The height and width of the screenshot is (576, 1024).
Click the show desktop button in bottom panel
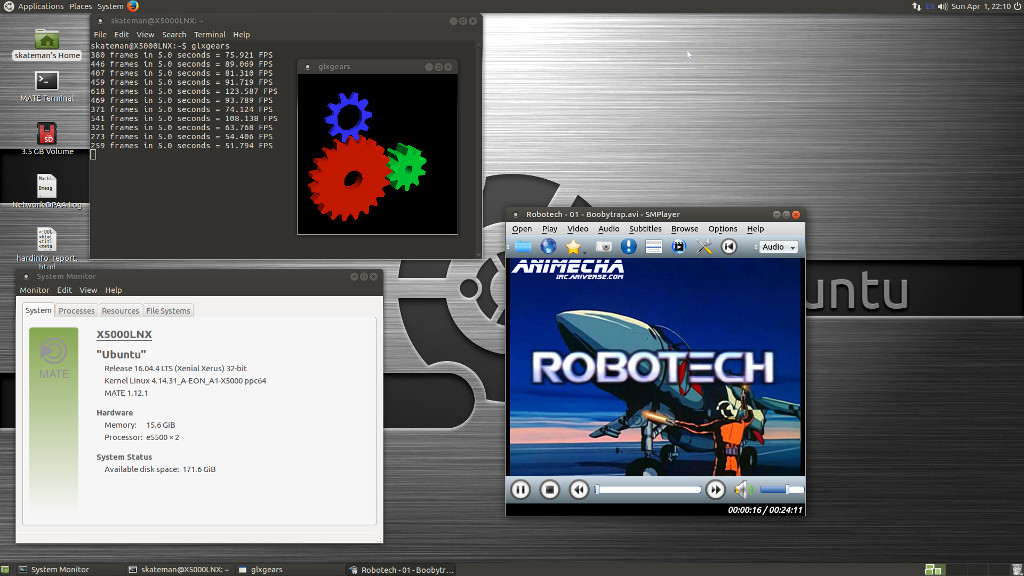click(x=5, y=569)
